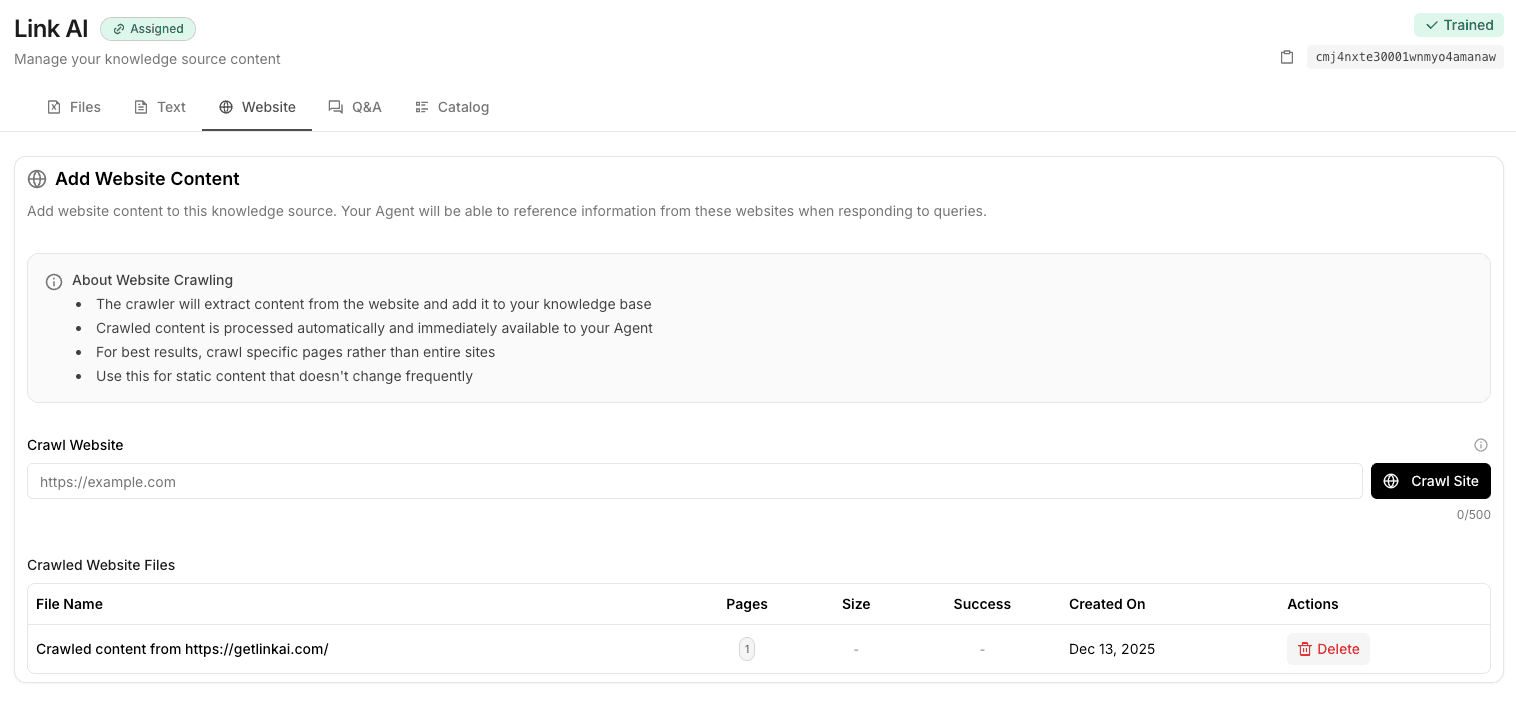This screenshot has width=1516, height=701.
Task: Click the page icon beside the Text label
Action: [x=141, y=107]
